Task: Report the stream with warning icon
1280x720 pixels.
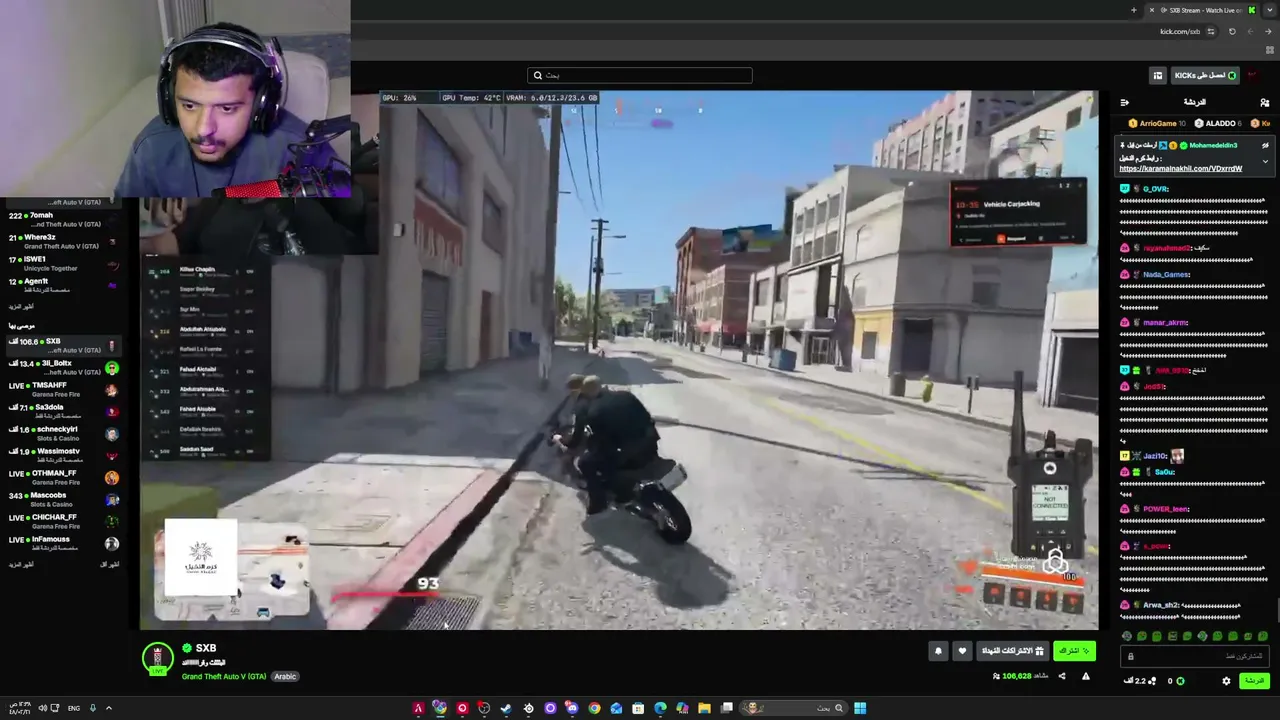Action: (x=1086, y=676)
